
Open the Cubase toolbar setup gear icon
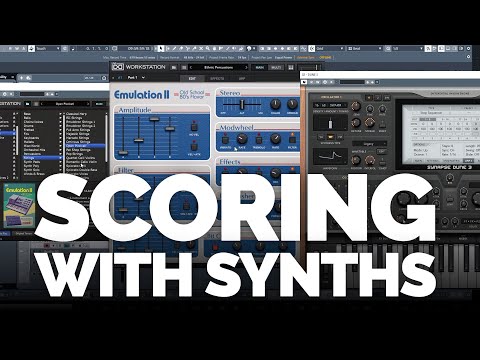pyautogui.click(x=469, y=48)
